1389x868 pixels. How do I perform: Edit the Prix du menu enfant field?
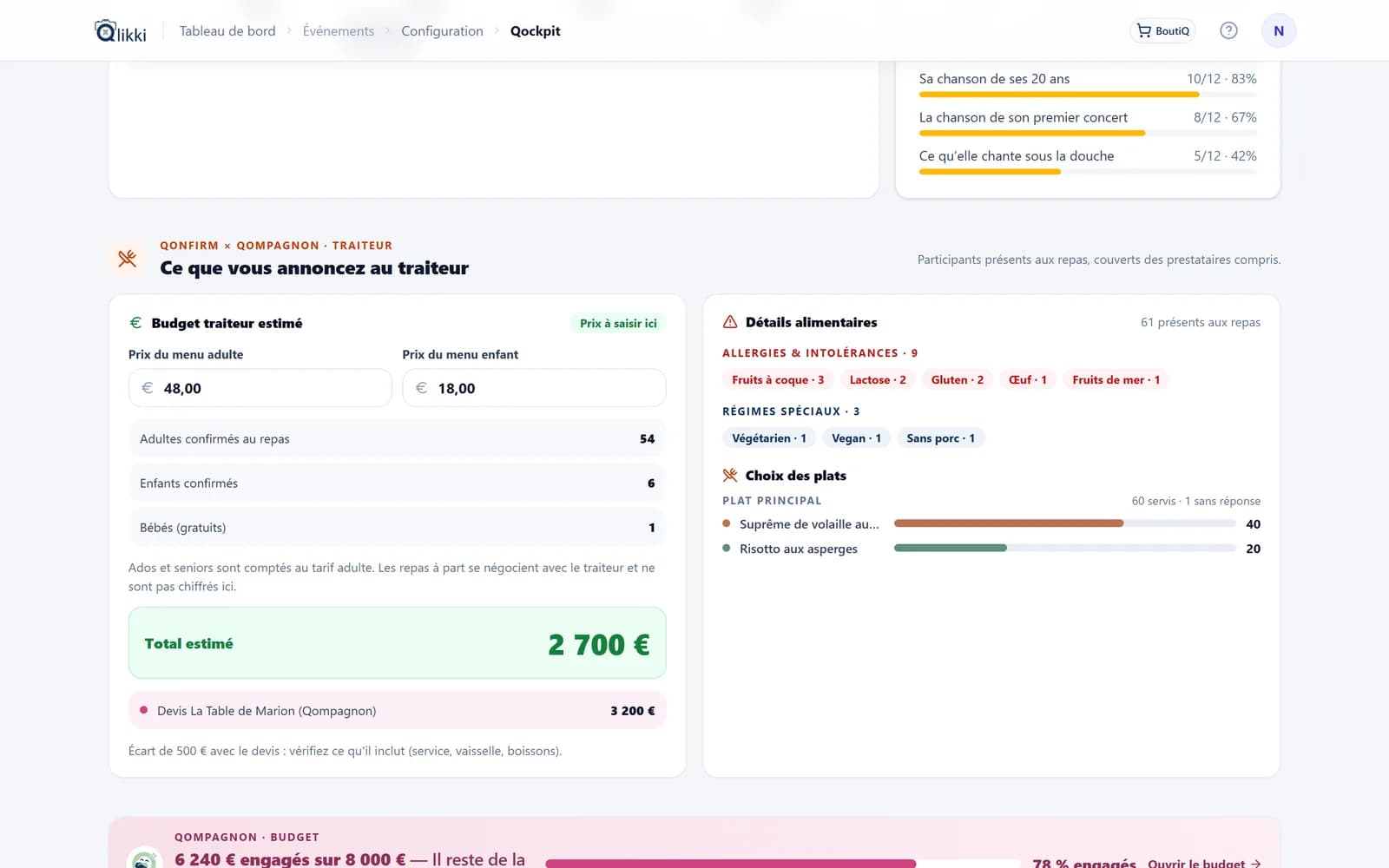tap(534, 388)
